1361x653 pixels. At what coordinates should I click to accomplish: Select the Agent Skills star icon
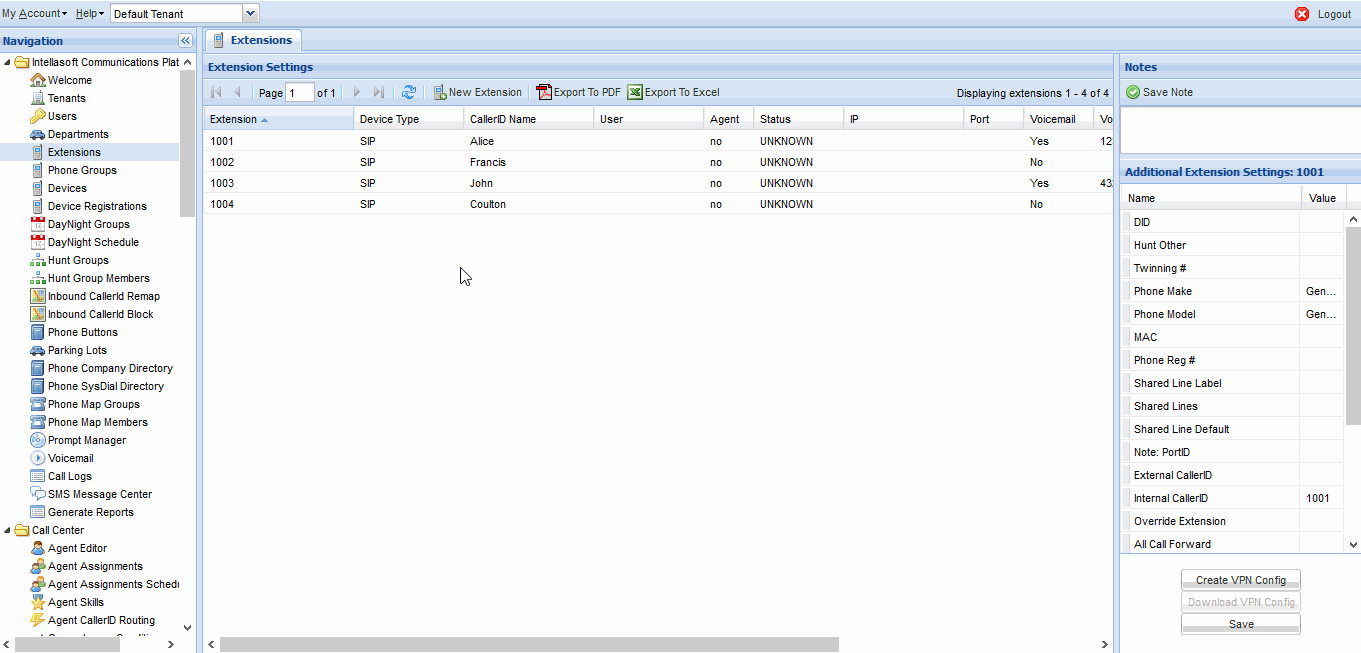pos(38,602)
